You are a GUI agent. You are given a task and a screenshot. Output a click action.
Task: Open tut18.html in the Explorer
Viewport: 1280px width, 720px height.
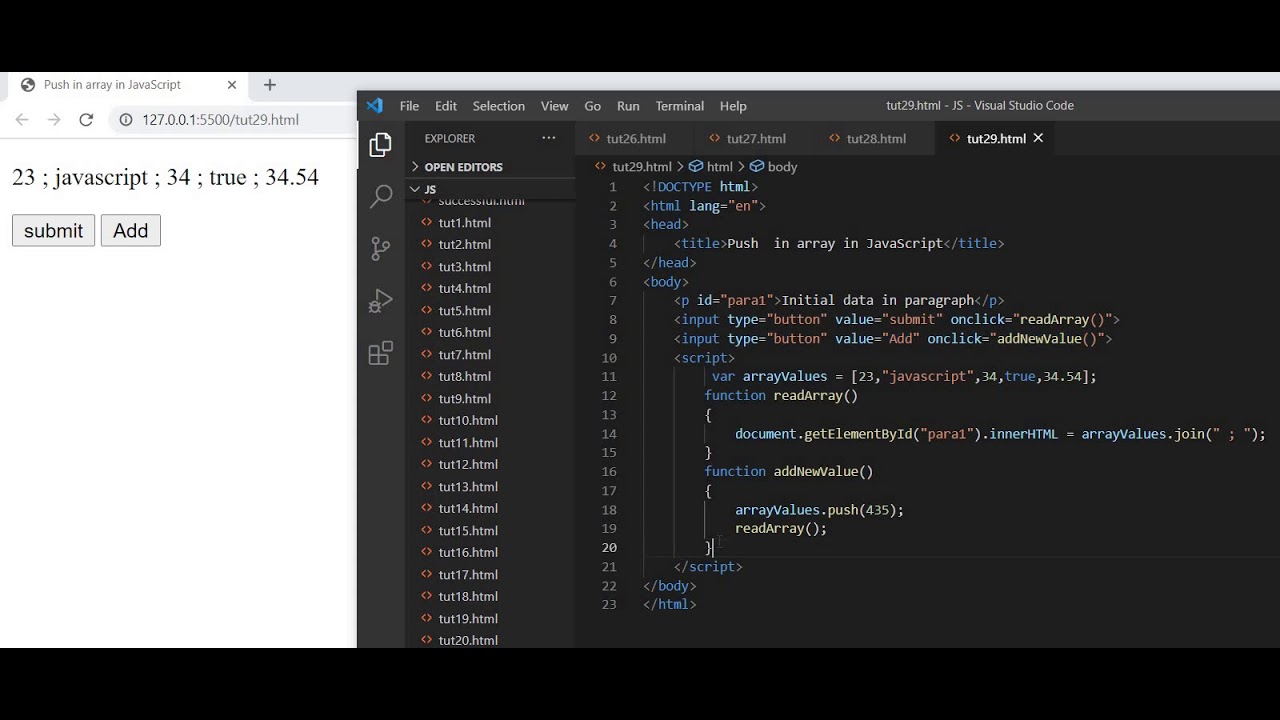point(468,596)
